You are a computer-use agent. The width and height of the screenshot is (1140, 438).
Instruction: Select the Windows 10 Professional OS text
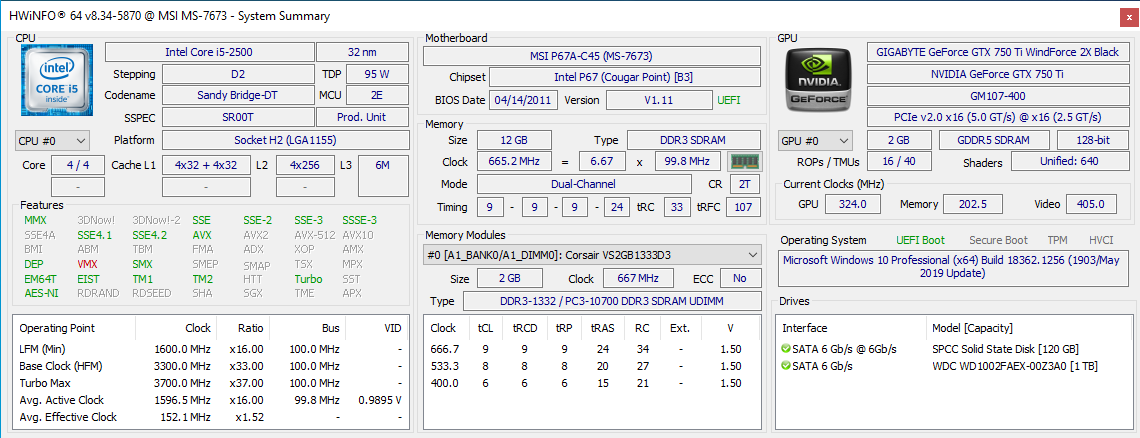pyautogui.click(x=953, y=268)
